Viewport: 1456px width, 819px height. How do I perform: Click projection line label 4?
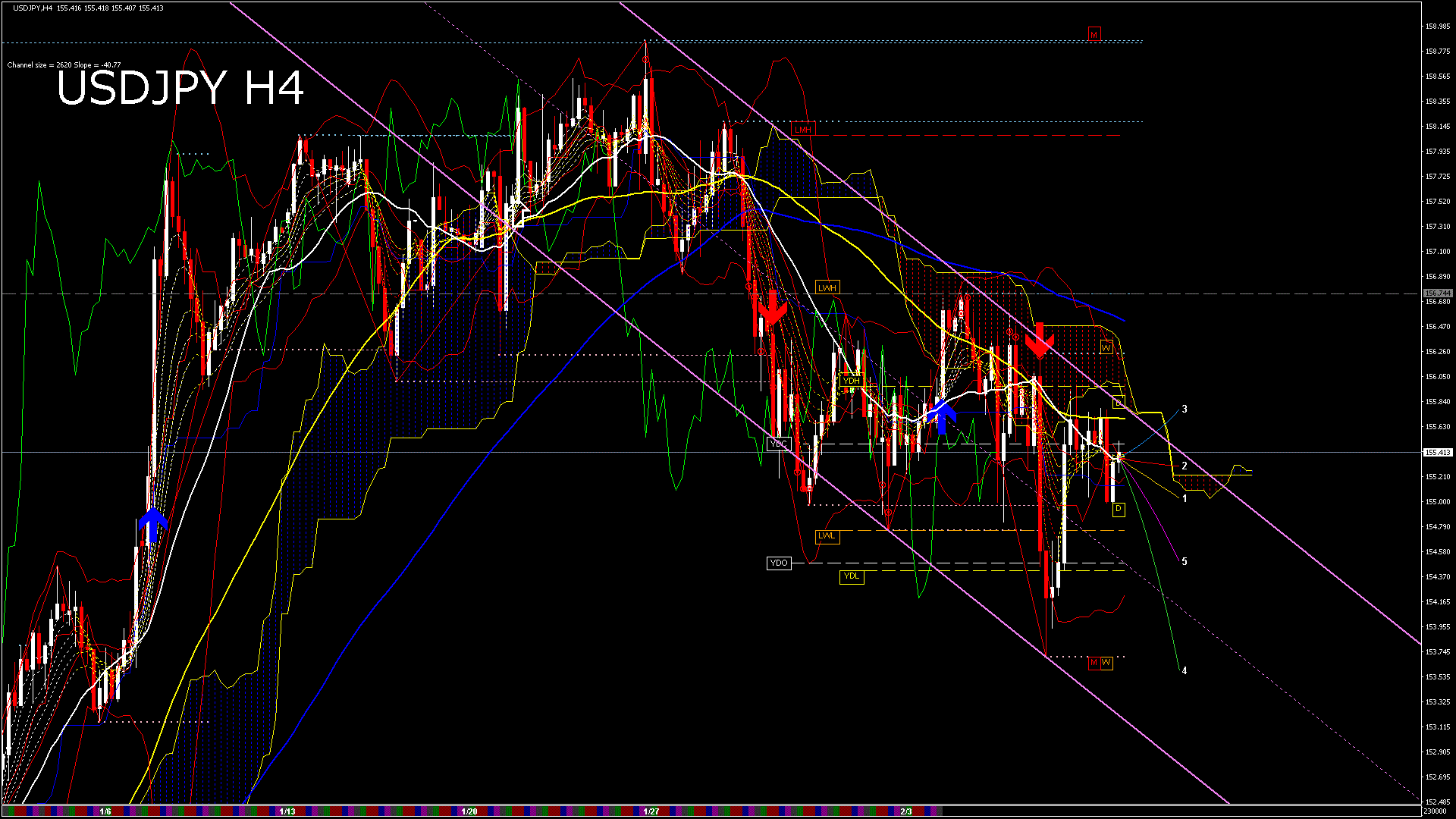tap(1185, 670)
